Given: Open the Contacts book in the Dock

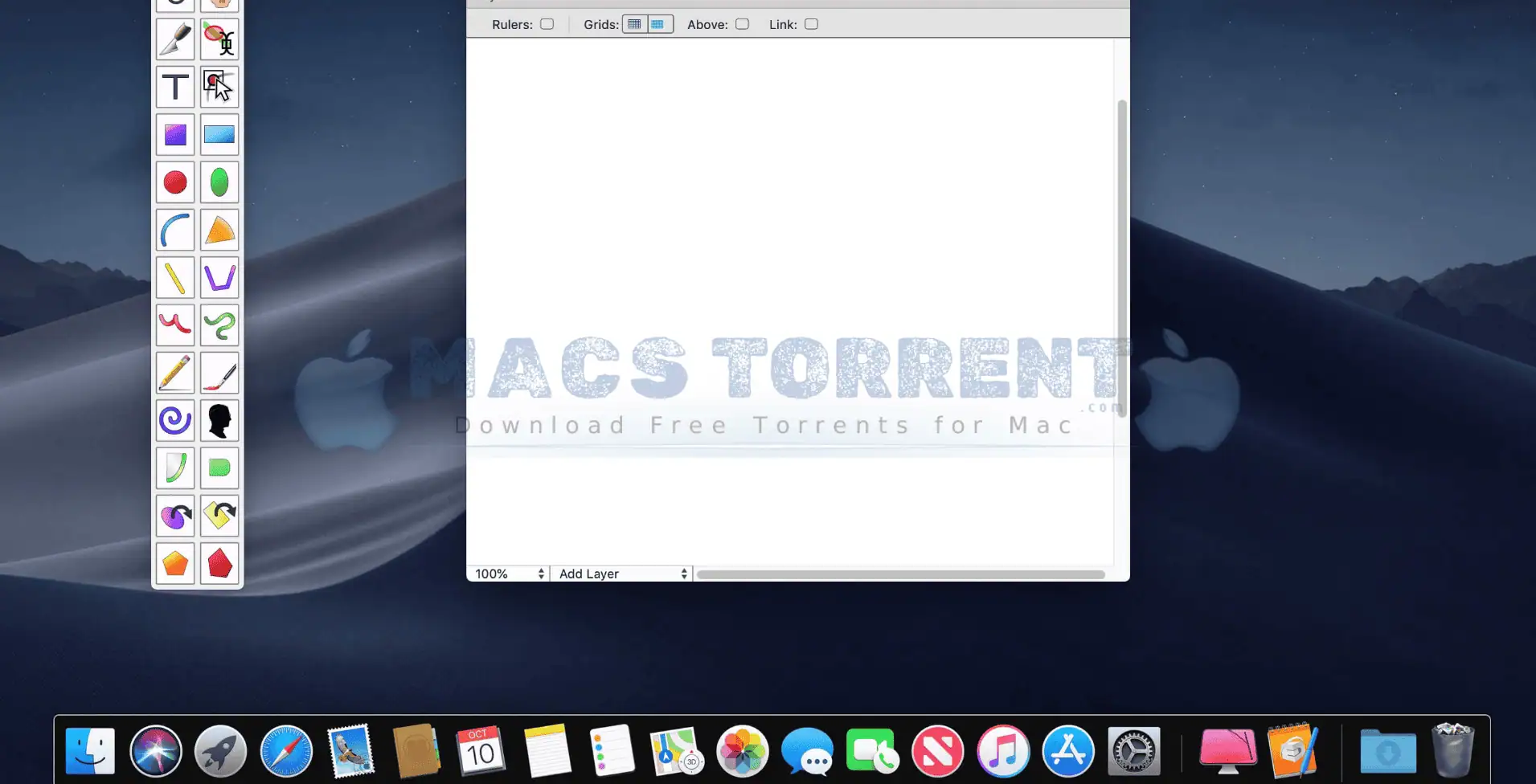Looking at the screenshot, I should click(416, 752).
